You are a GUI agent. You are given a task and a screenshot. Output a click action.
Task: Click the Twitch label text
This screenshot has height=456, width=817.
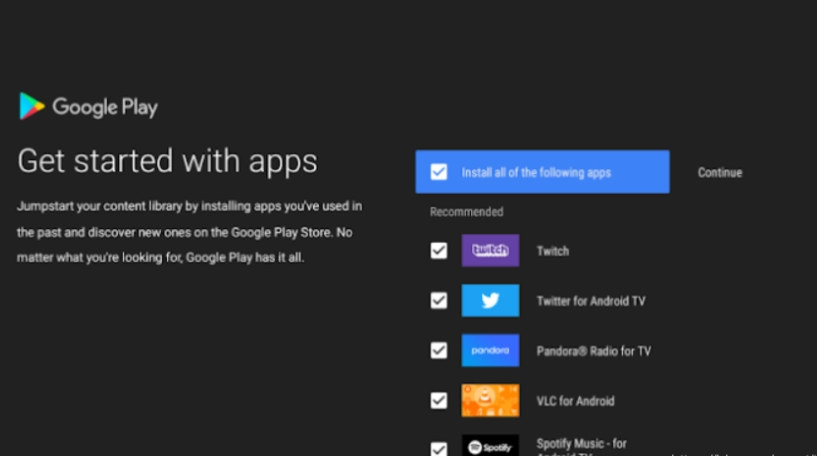[553, 251]
